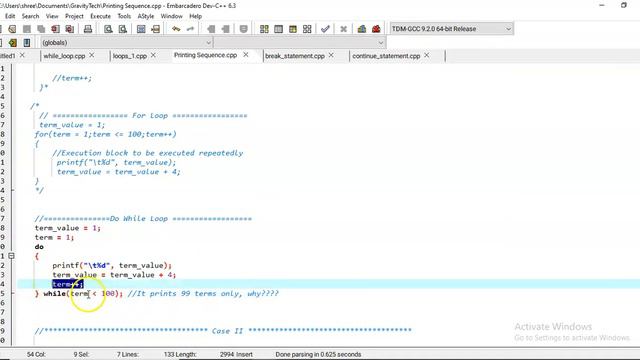Screen dimensions: 640x360
Task: Click the navigate Back arrow icon
Action: pos(211,29)
